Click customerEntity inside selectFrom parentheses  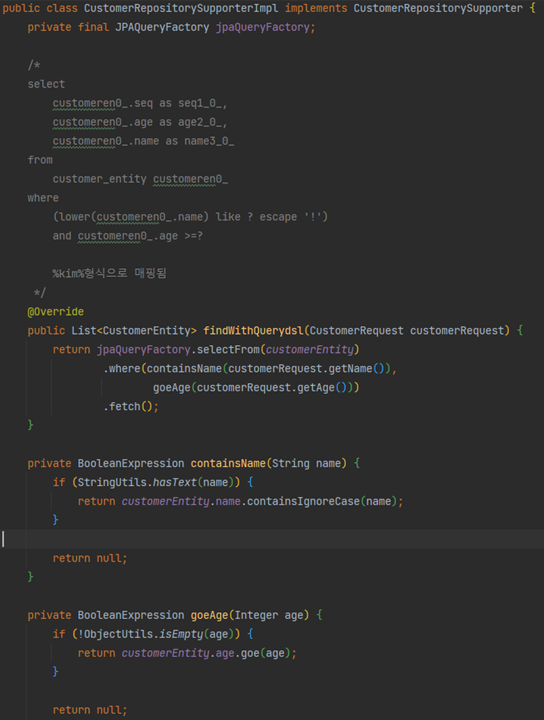[x=309, y=349]
